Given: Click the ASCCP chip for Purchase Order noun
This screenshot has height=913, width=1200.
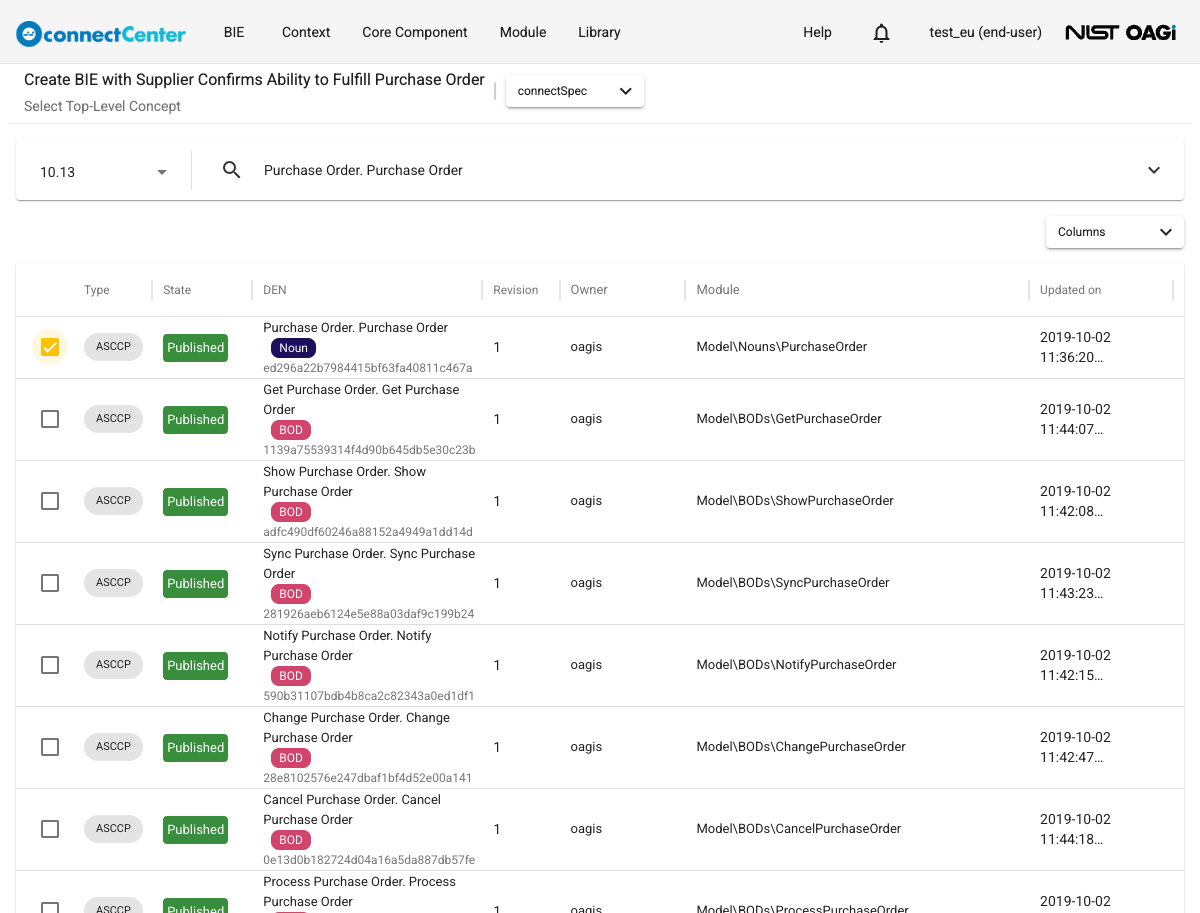Looking at the screenshot, I should coord(113,346).
